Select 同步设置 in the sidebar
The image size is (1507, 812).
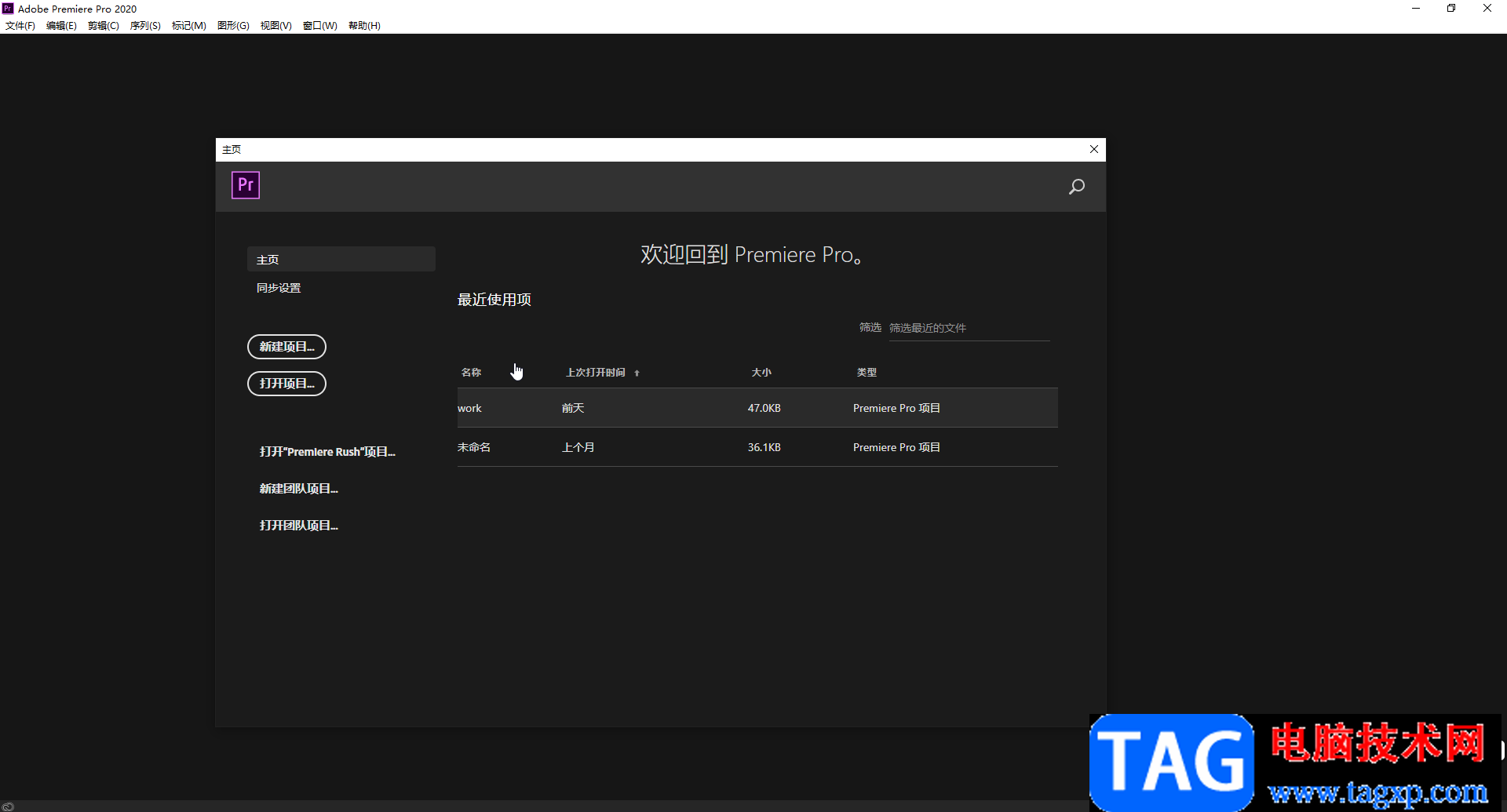(279, 288)
